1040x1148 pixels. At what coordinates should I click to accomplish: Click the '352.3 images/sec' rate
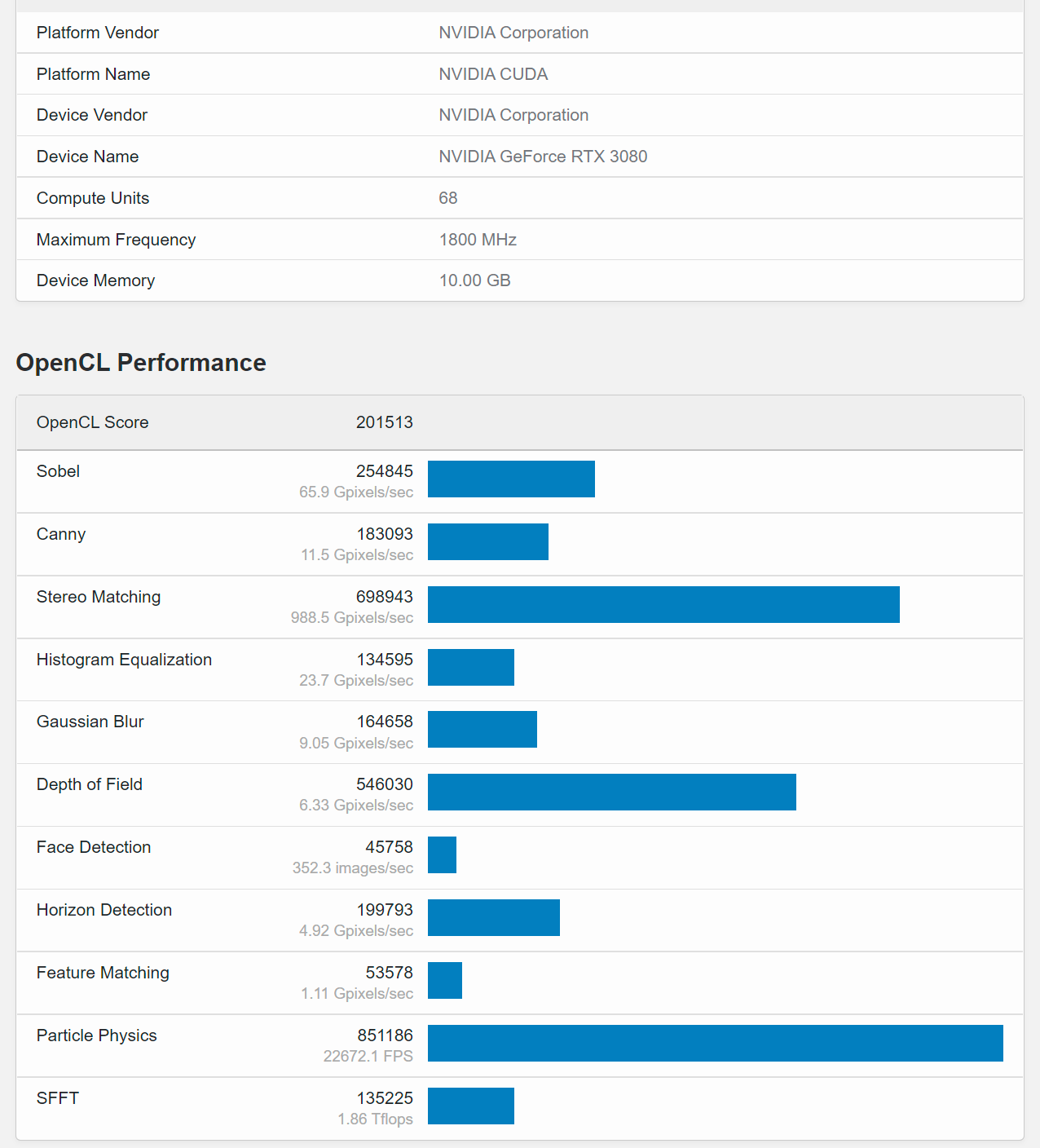[353, 868]
